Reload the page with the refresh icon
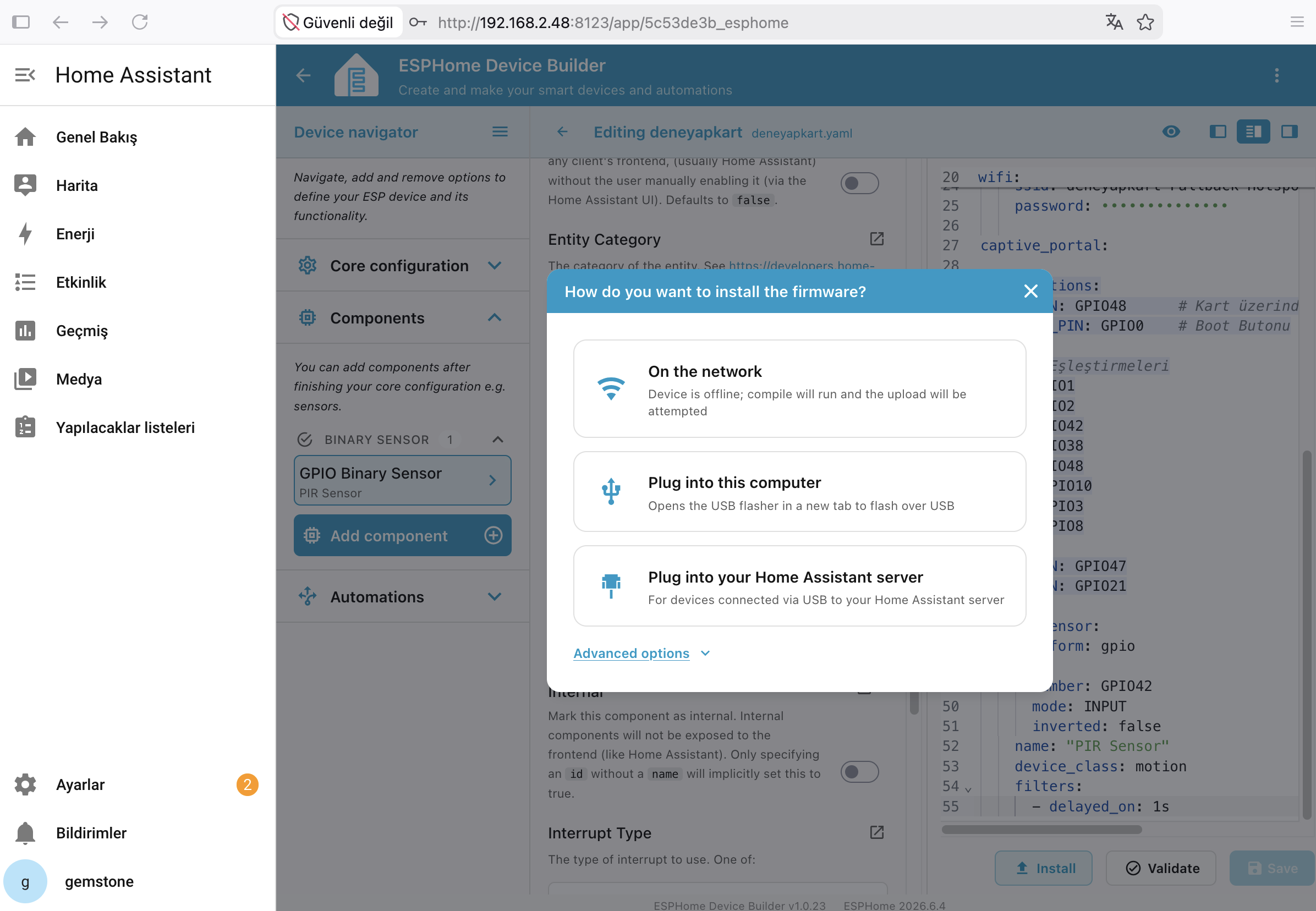Screen dimensions: 1316x911 140,22
